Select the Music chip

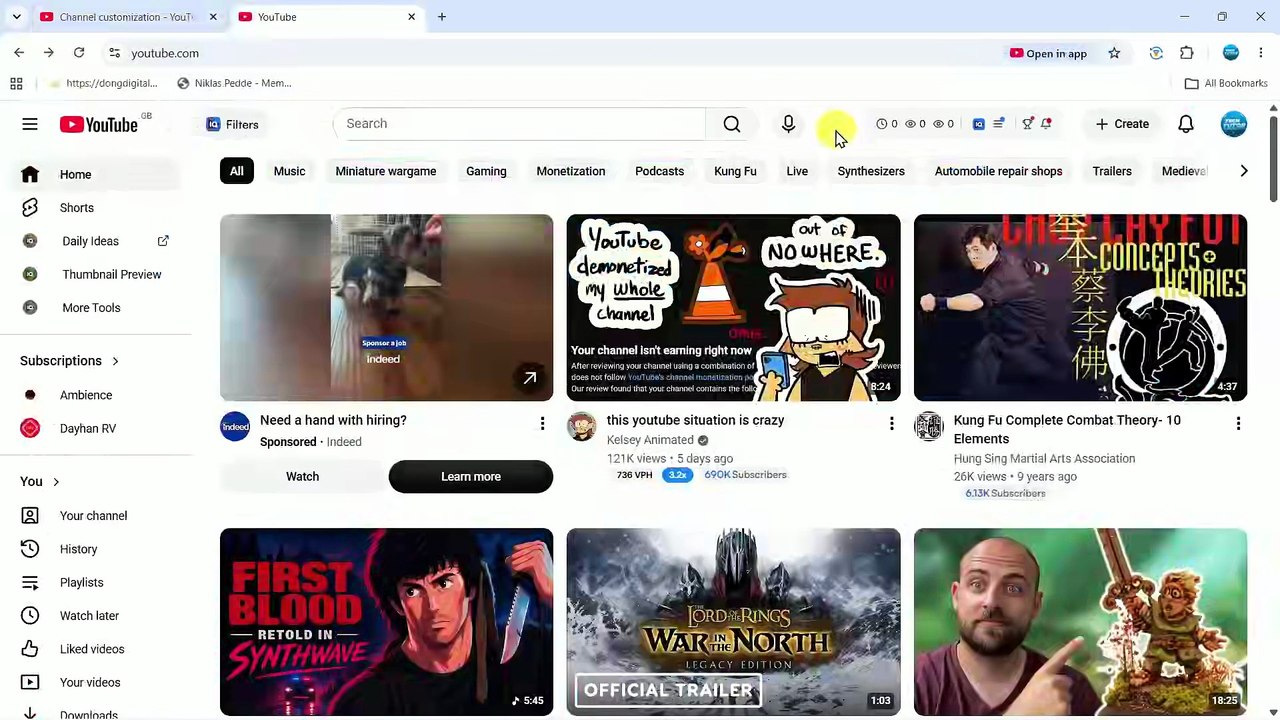click(289, 171)
